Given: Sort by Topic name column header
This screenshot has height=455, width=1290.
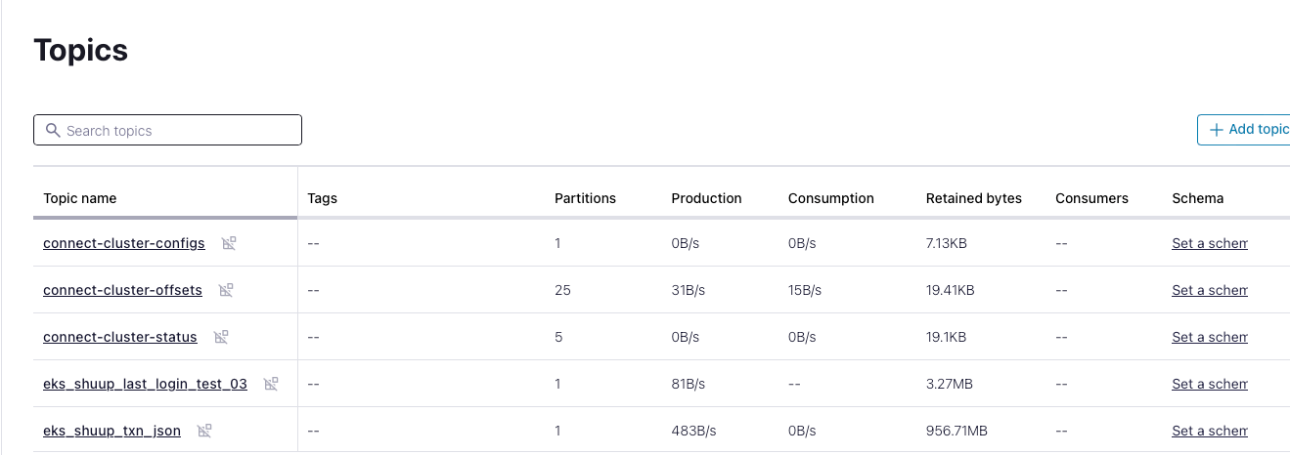Looking at the screenshot, I should pyautogui.click(x=80, y=198).
